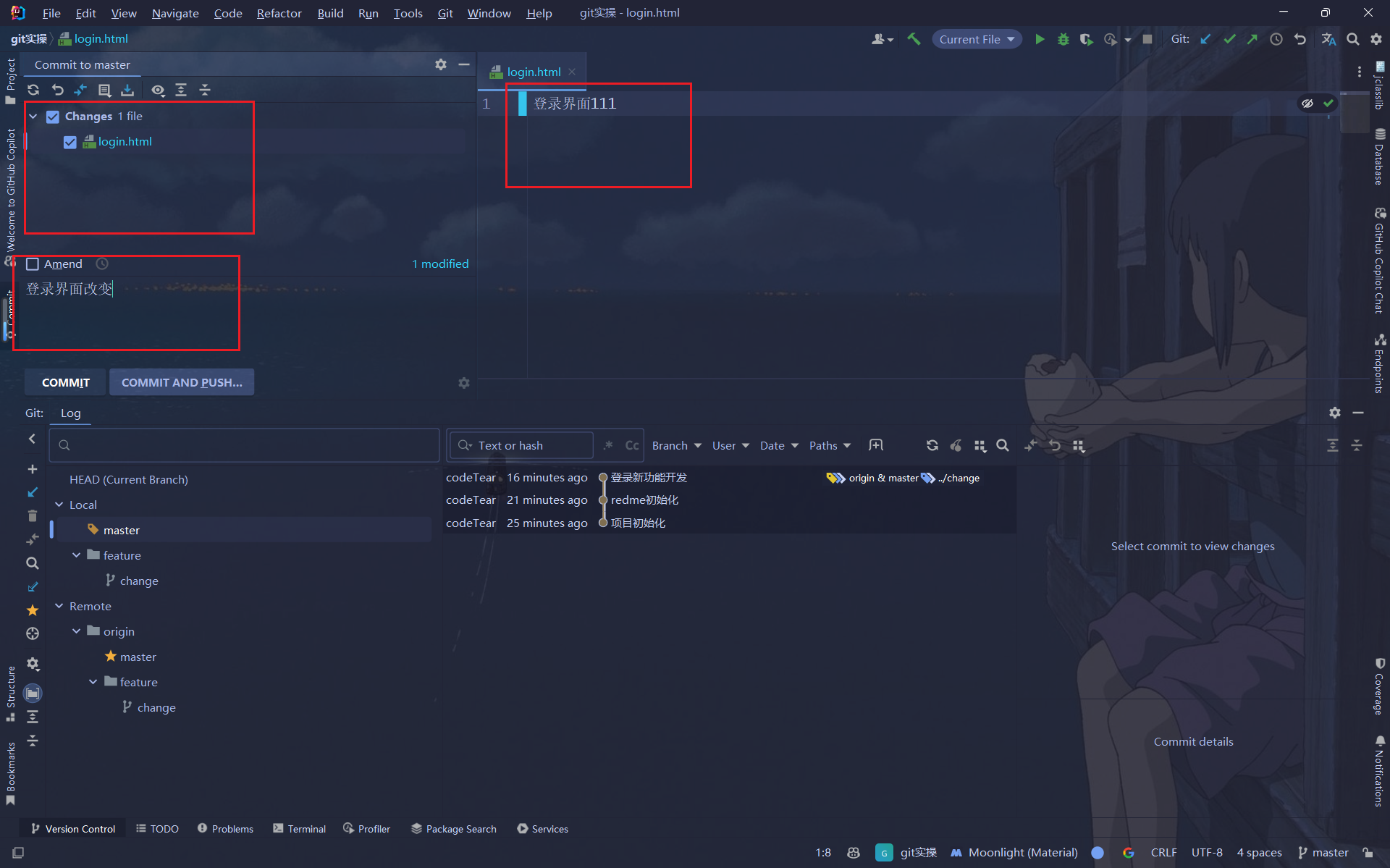The image size is (1390, 868).
Task: Toggle the Changes group checkbox
Action: pyautogui.click(x=53, y=117)
